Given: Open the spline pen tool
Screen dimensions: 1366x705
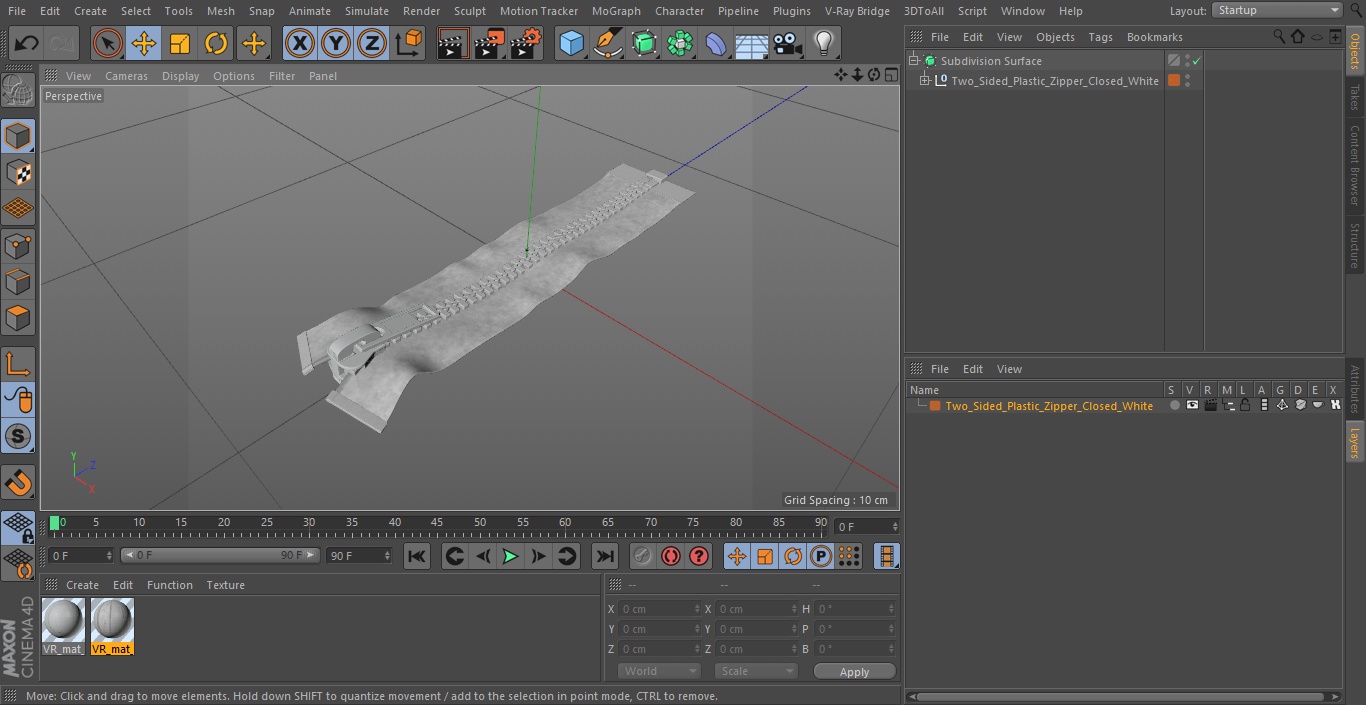Looking at the screenshot, I should coord(607,43).
